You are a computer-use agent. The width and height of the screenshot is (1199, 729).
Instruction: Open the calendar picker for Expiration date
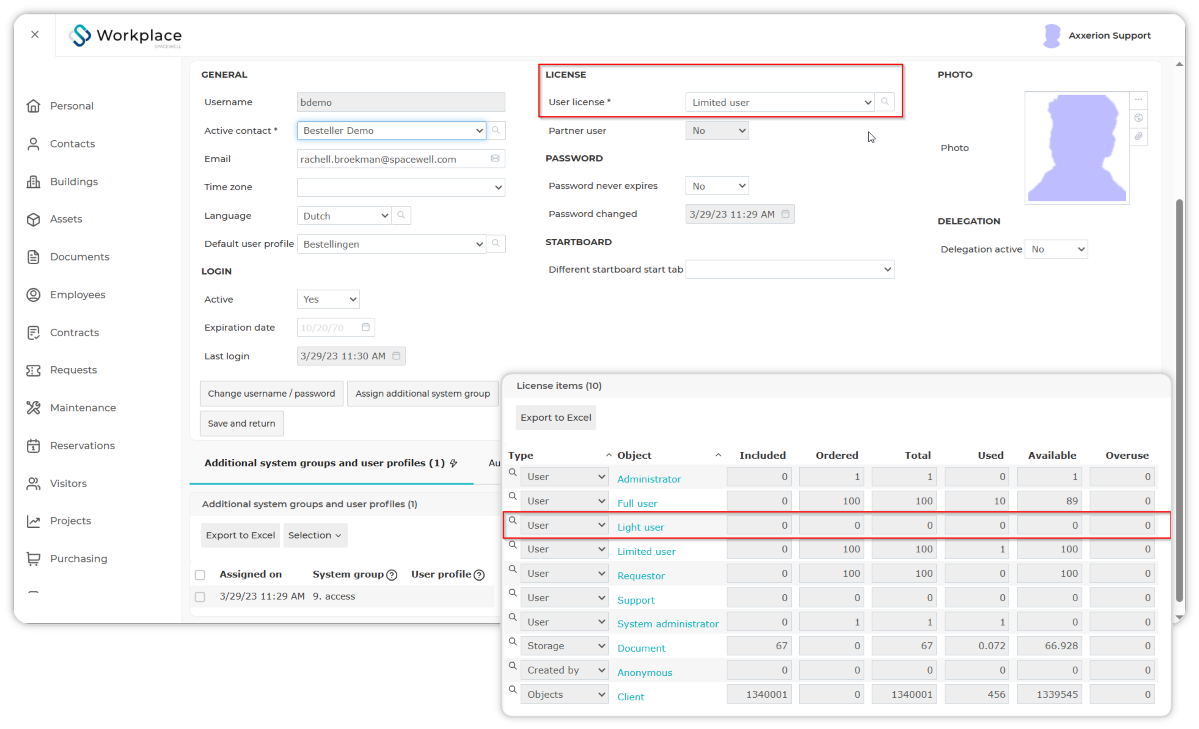click(366, 327)
